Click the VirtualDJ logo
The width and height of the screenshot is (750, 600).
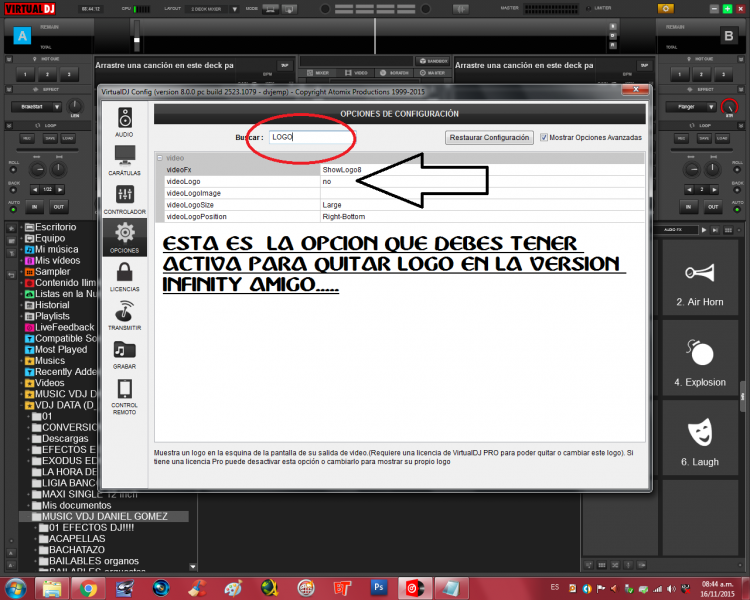30,9
